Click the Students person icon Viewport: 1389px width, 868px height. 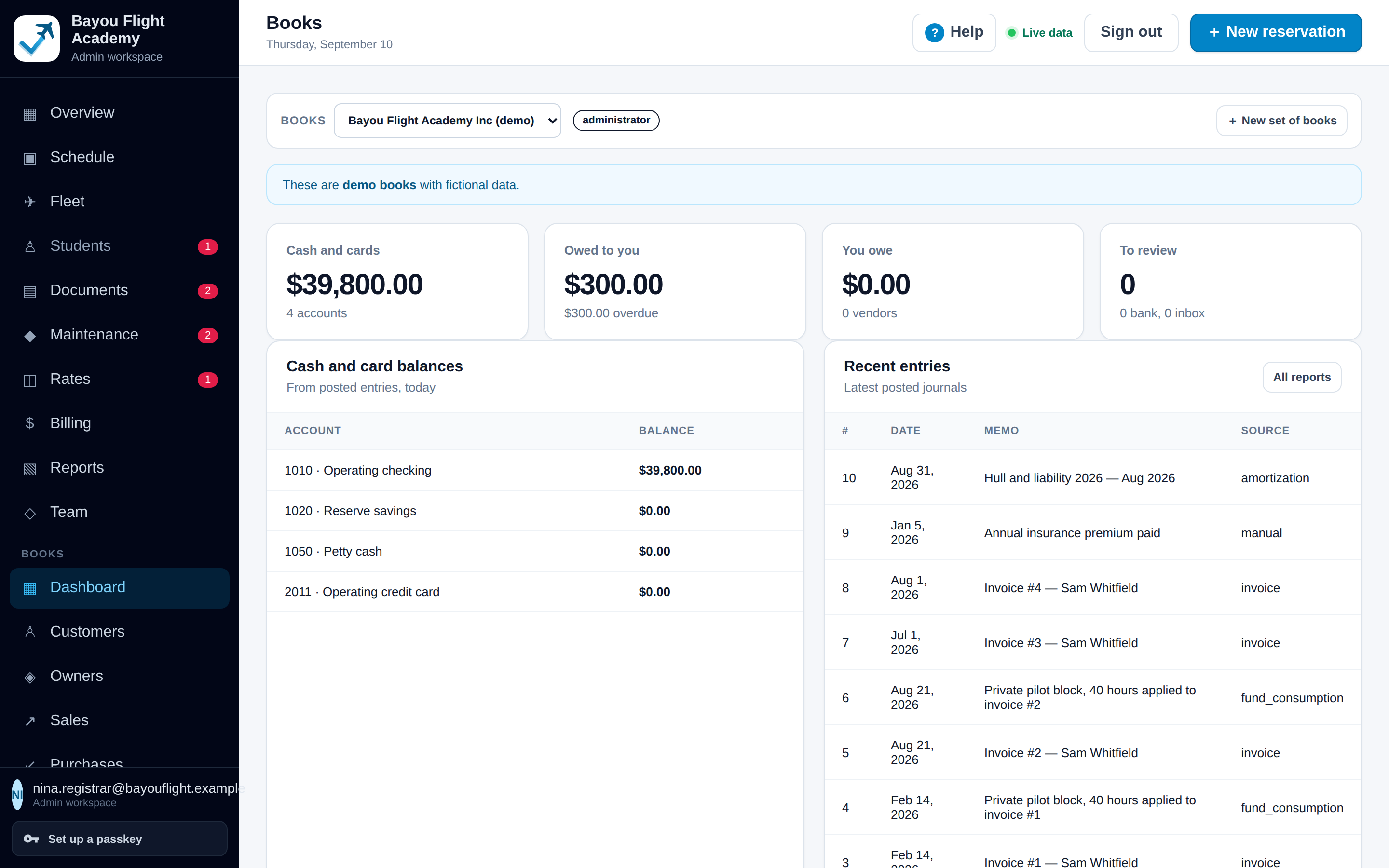pyautogui.click(x=30, y=246)
